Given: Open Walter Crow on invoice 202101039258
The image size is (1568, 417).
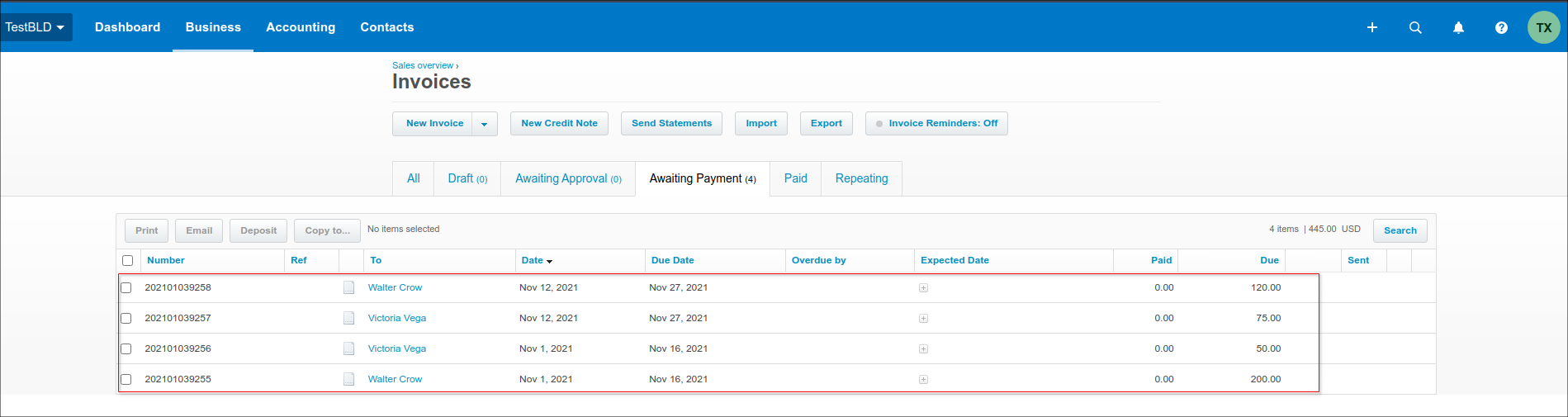Looking at the screenshot, I should [x=395, y=287].
